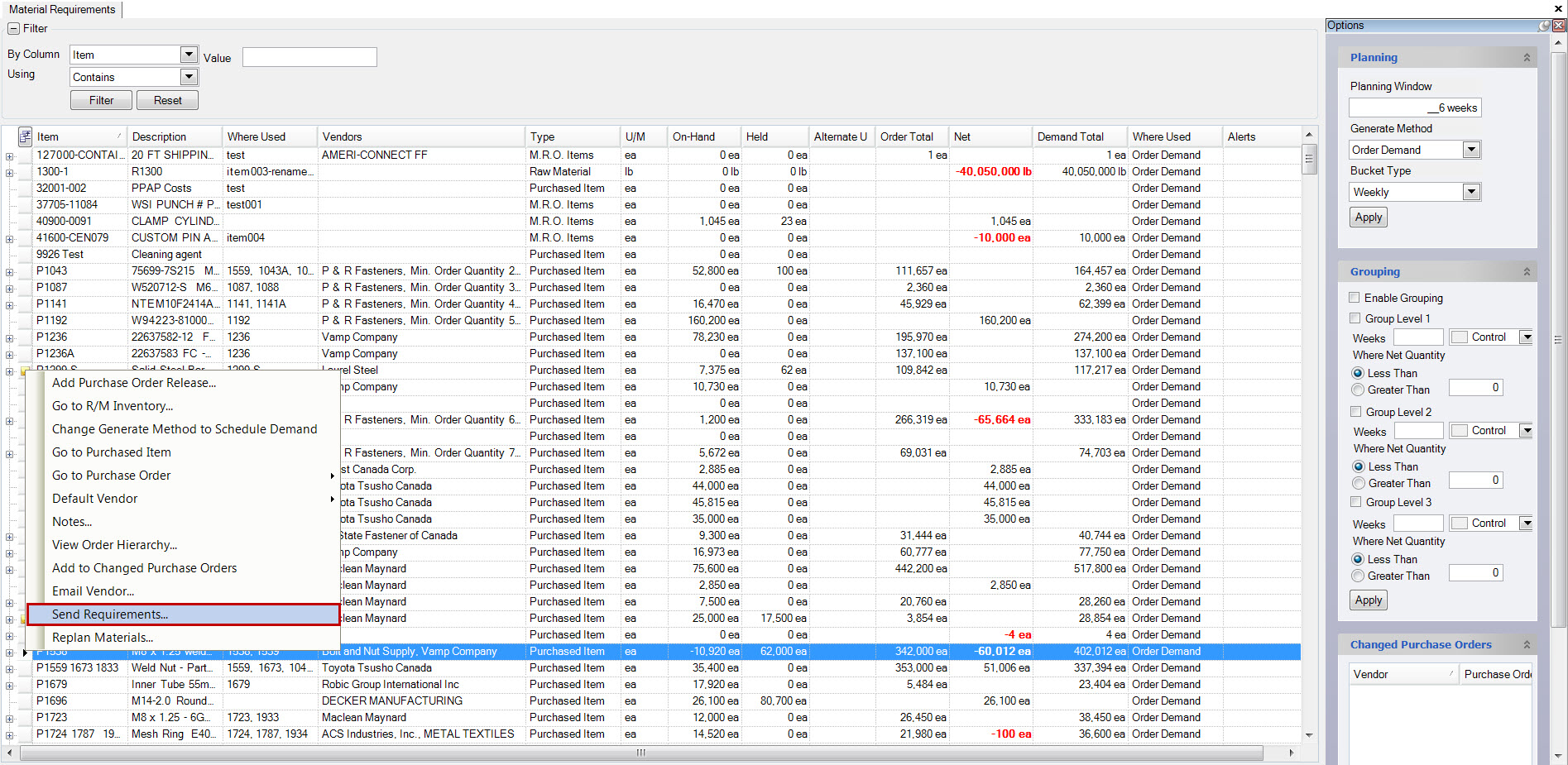This screenshot has width=1568, height=765.
Task: Open the Generate Method dropdown
Action: (1471, 150)
